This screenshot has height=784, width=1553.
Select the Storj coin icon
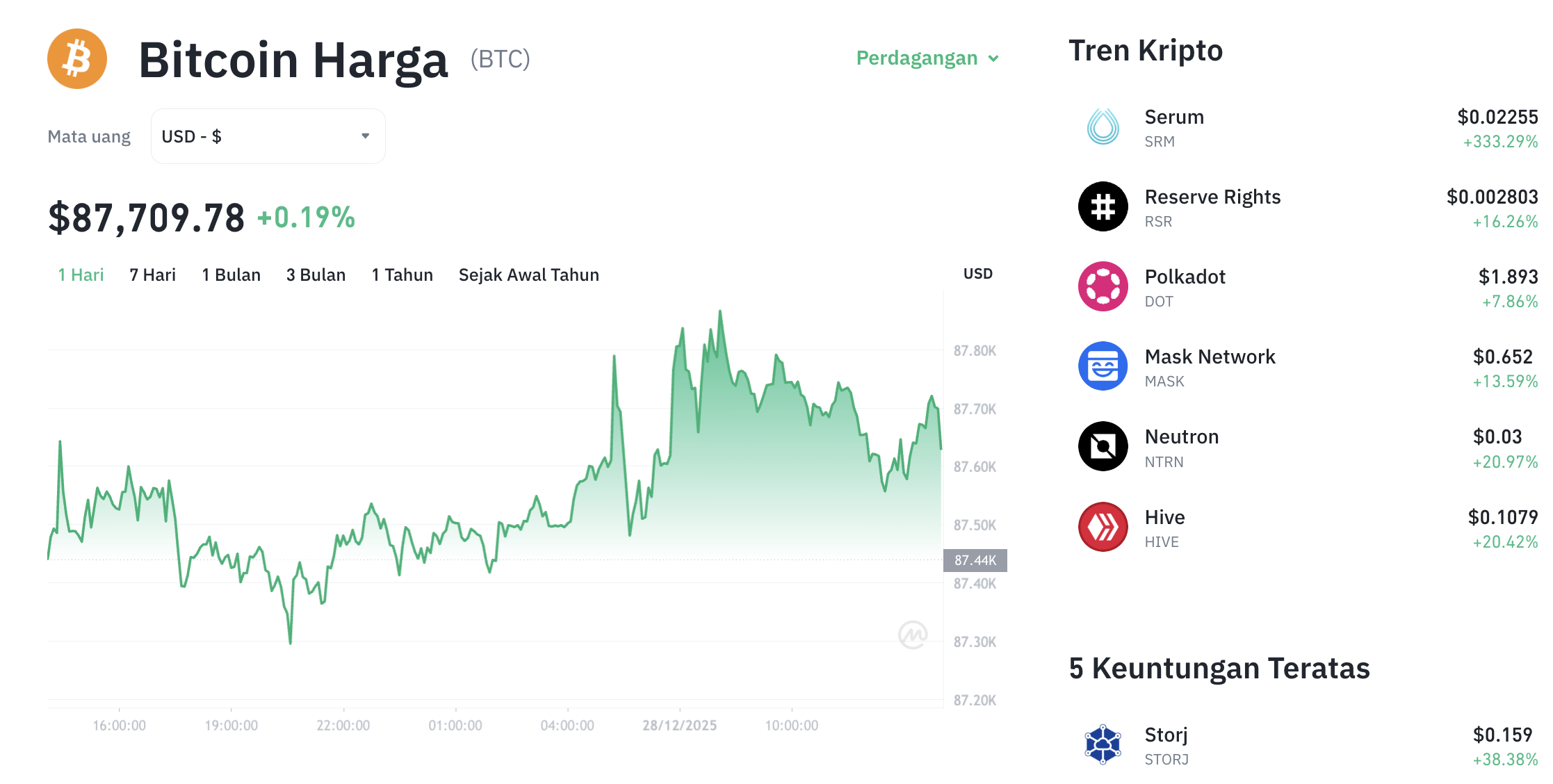click(1102, 743)
